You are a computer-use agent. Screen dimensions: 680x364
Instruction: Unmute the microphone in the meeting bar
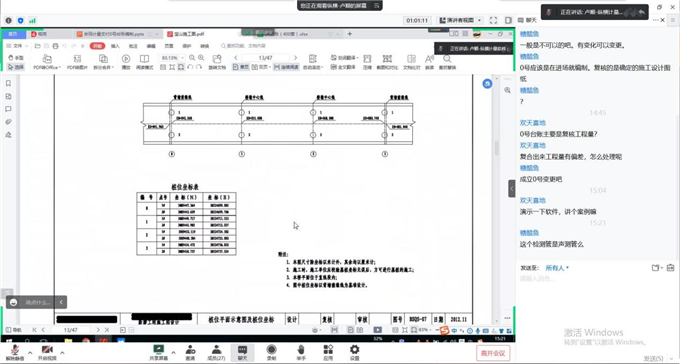coord(14,352)
